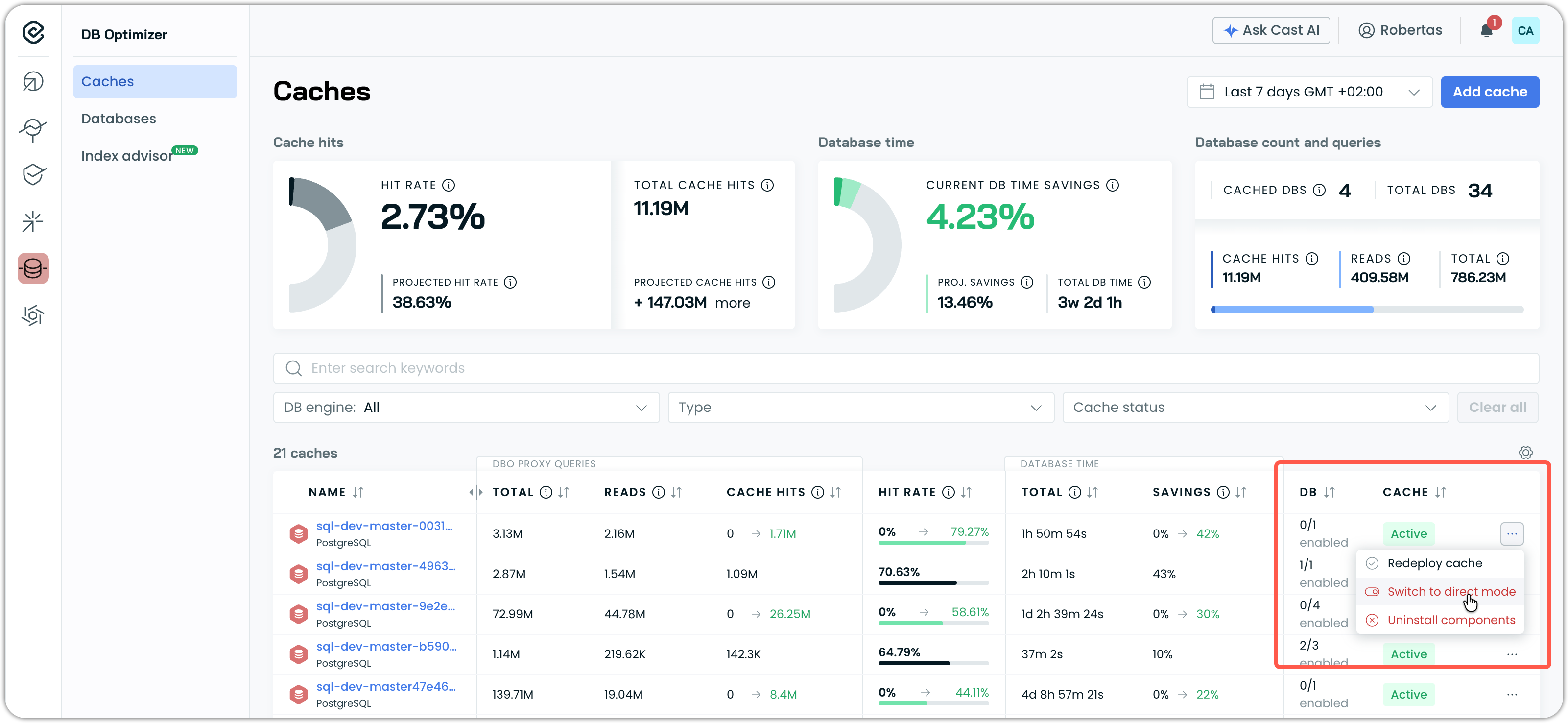Viewport: 1568px width, 723px height.
Task: Choose Redeploy cache from context menu
Action: point(1434,563)
